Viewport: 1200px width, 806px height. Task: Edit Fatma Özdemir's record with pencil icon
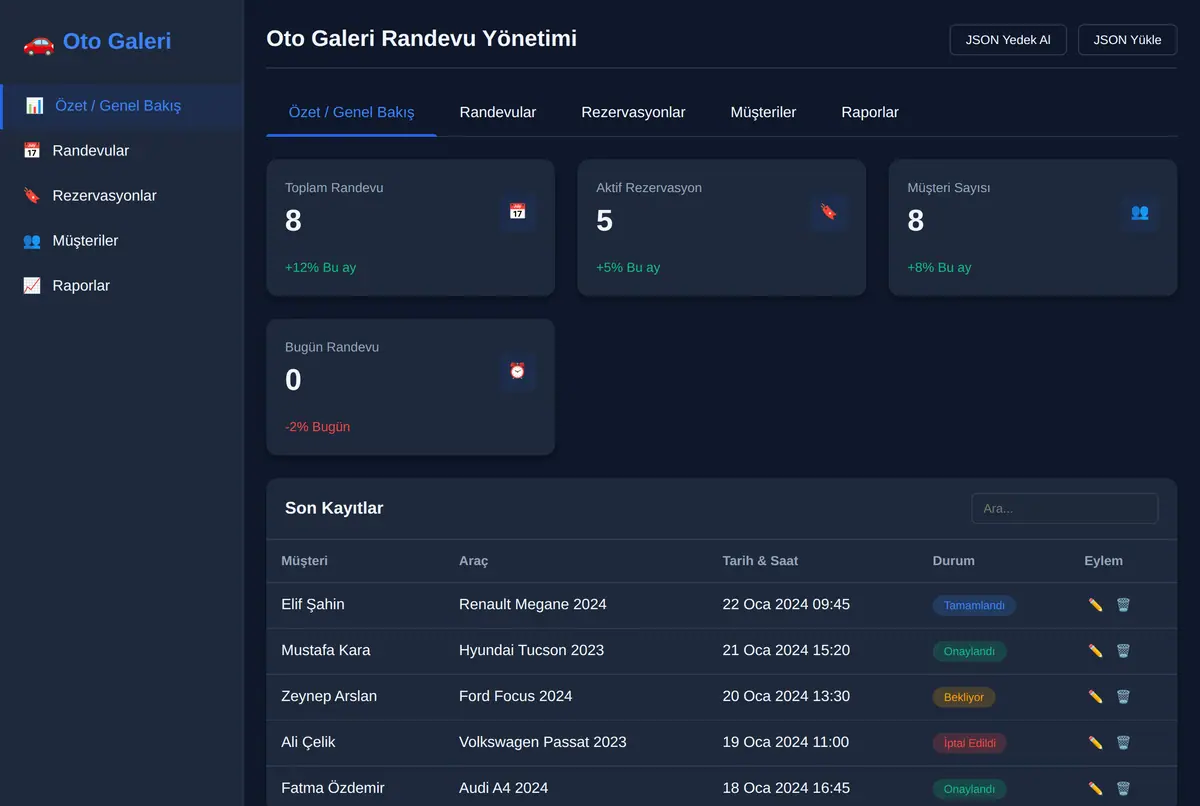pyautogui.click(x=1095, y=789)
